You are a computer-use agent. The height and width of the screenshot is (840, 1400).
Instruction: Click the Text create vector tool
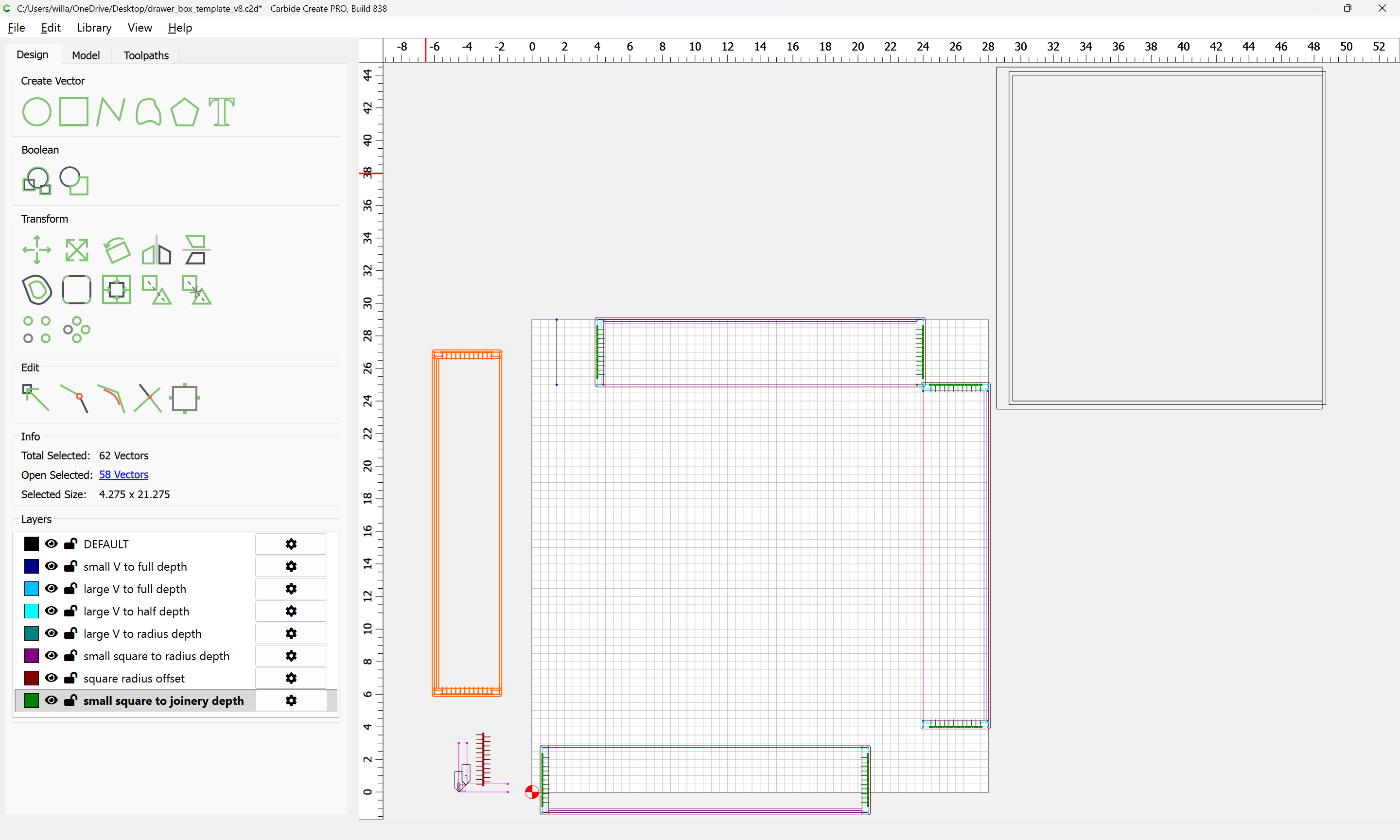221,111
